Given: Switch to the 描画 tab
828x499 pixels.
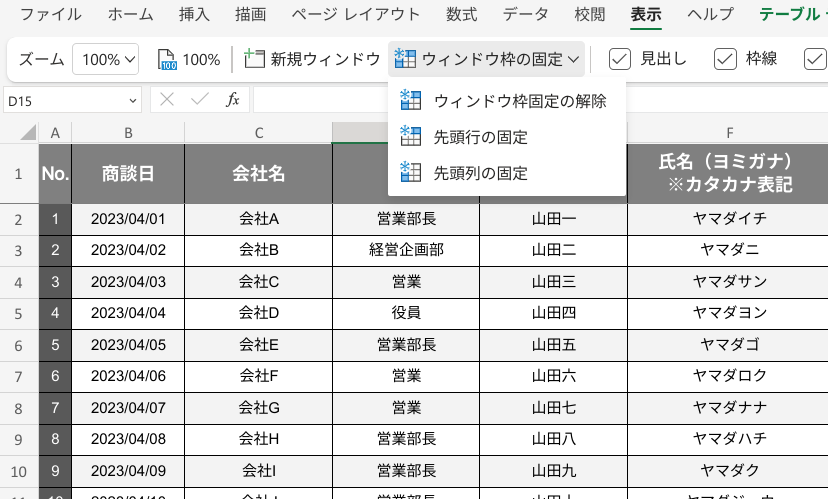Looking at the screenshot, I should (x=250, y=14).
